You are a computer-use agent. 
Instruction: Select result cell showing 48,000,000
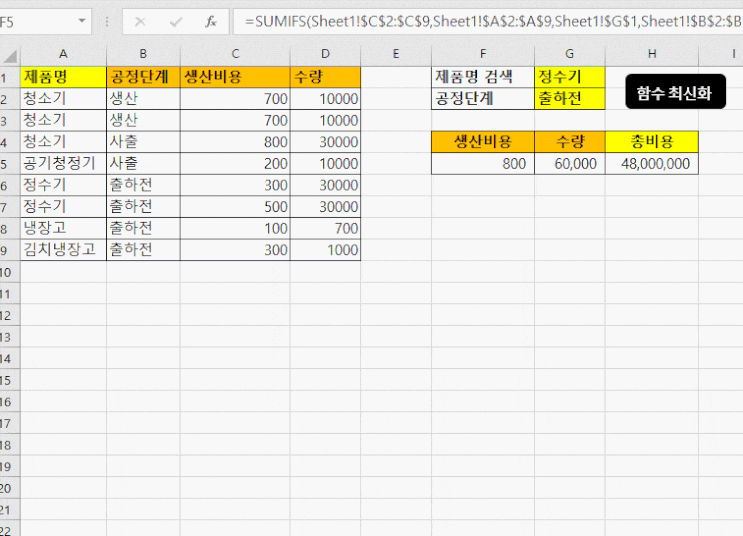pyautogui.click(x=652, y=164)
